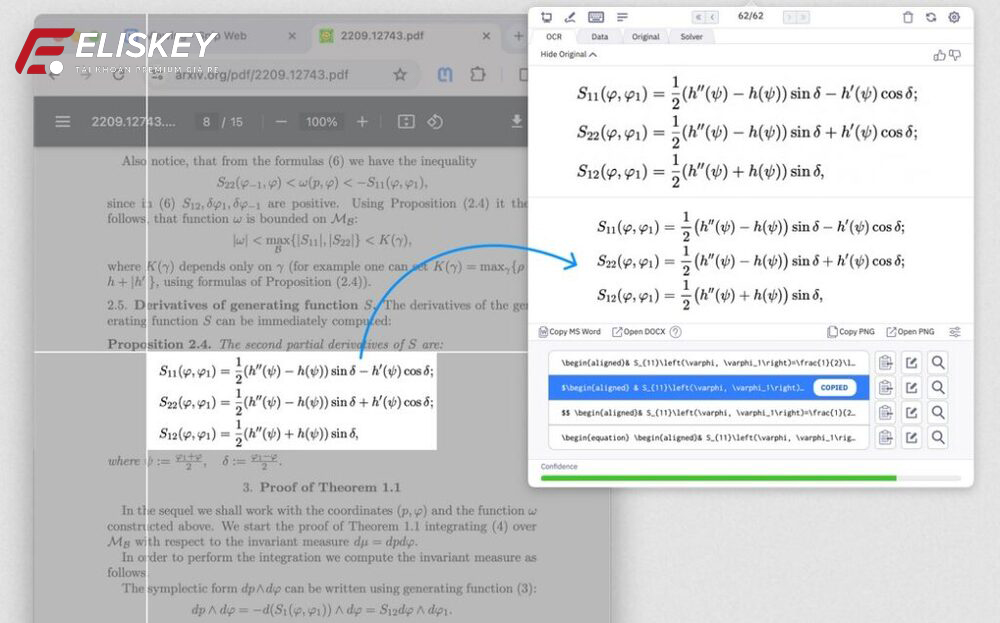Re-run OCR using the refresh icon

pyautogui.click(x=930, y=17)
